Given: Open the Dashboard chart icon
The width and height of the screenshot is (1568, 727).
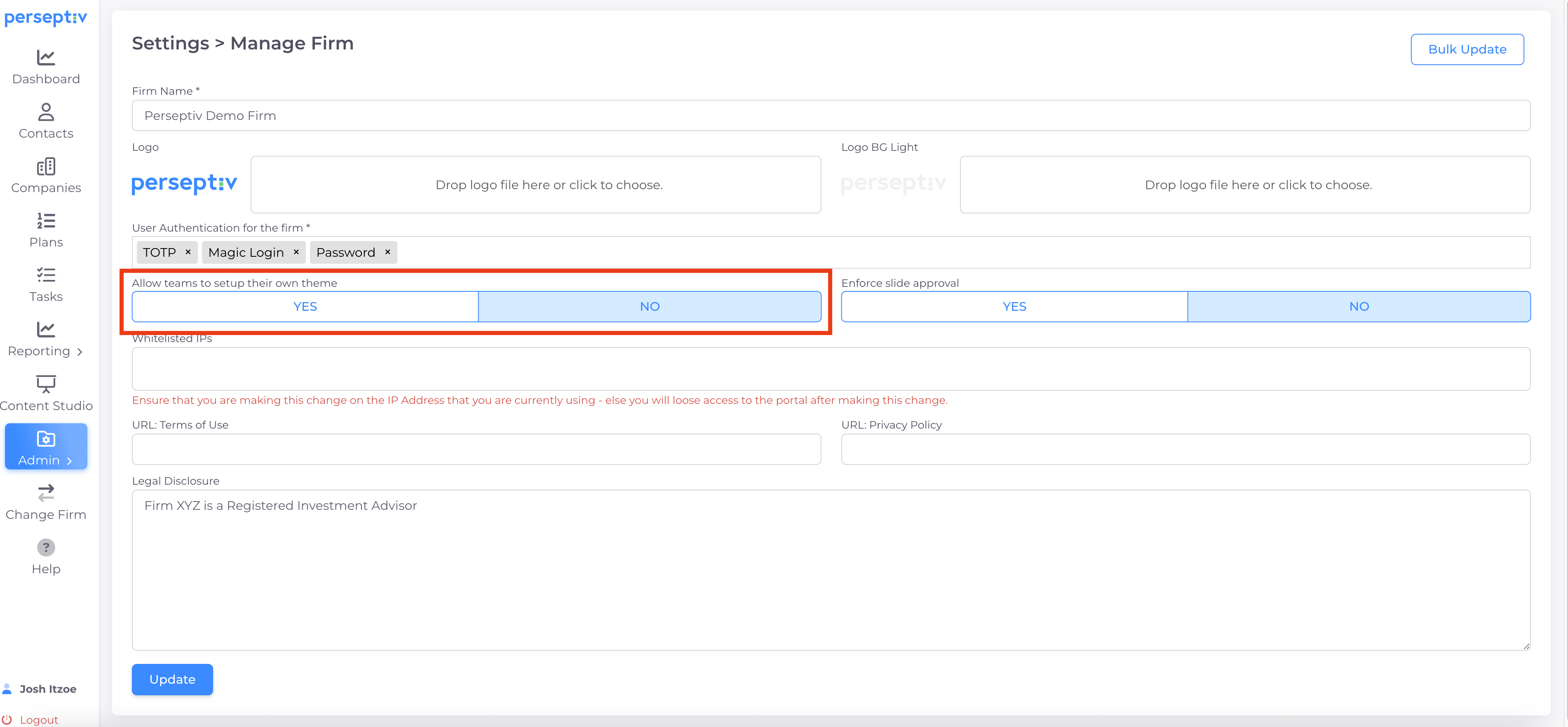Looking at the screenshot, I should coord(46,58).
